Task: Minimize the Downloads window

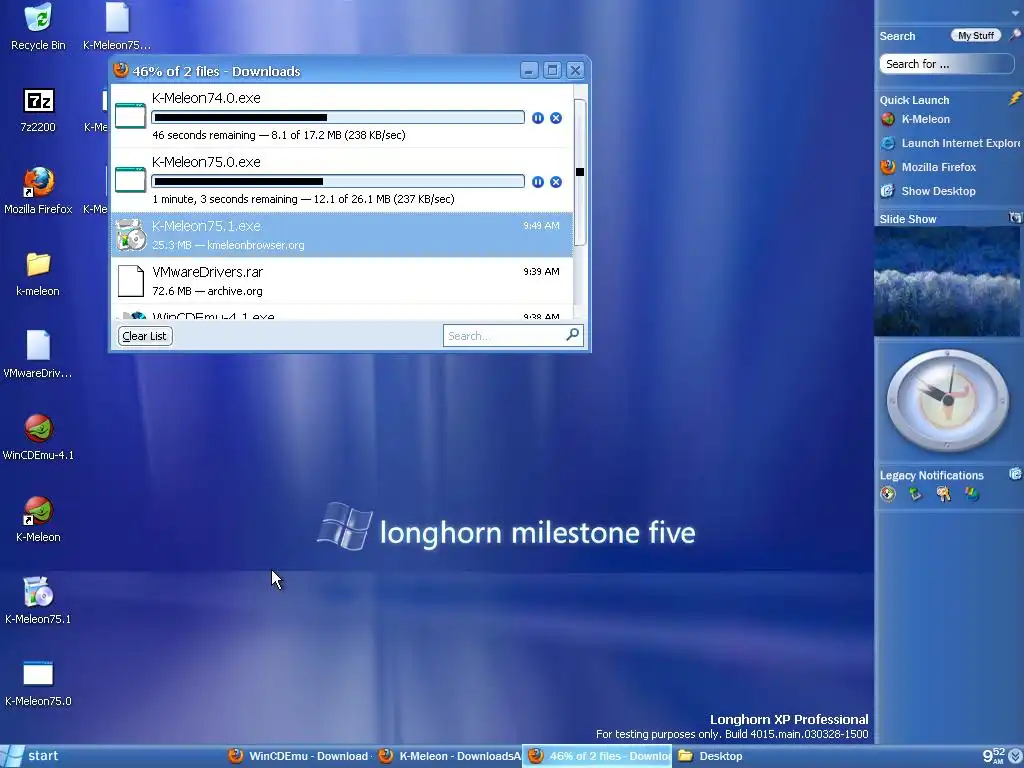Action: (529, 70)
